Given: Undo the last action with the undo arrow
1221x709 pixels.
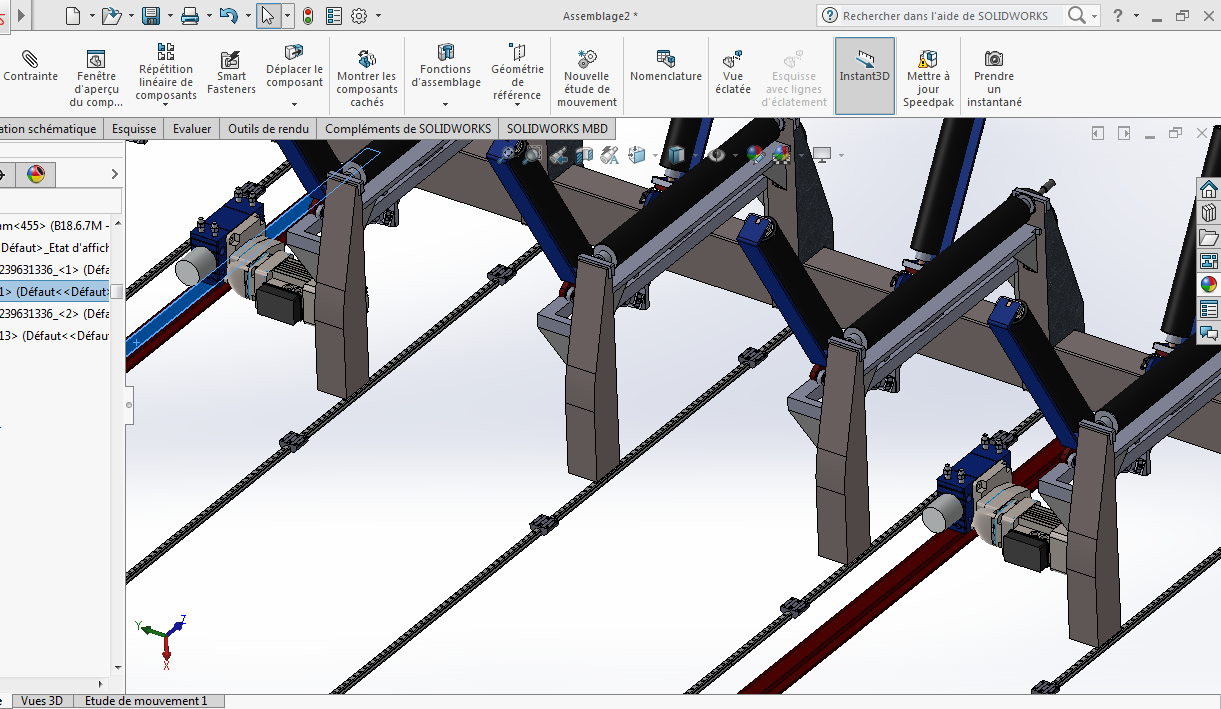Looking at the screenshot, I should click(228, 15).
